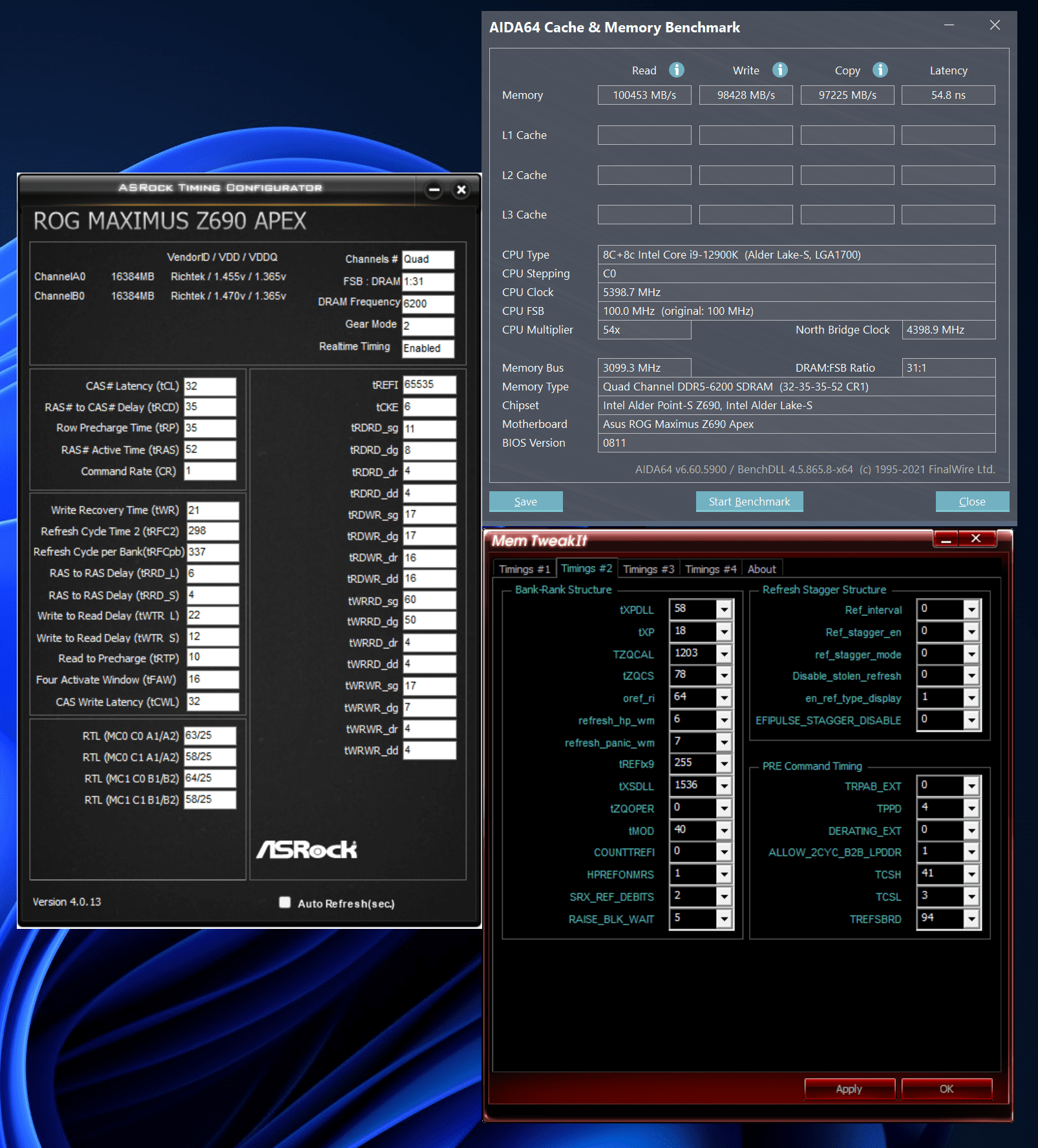Open the DERATING_EXT dropdown
Image resolution: width=1038 pixels, height=1148 pixels.
pos(971,831)
